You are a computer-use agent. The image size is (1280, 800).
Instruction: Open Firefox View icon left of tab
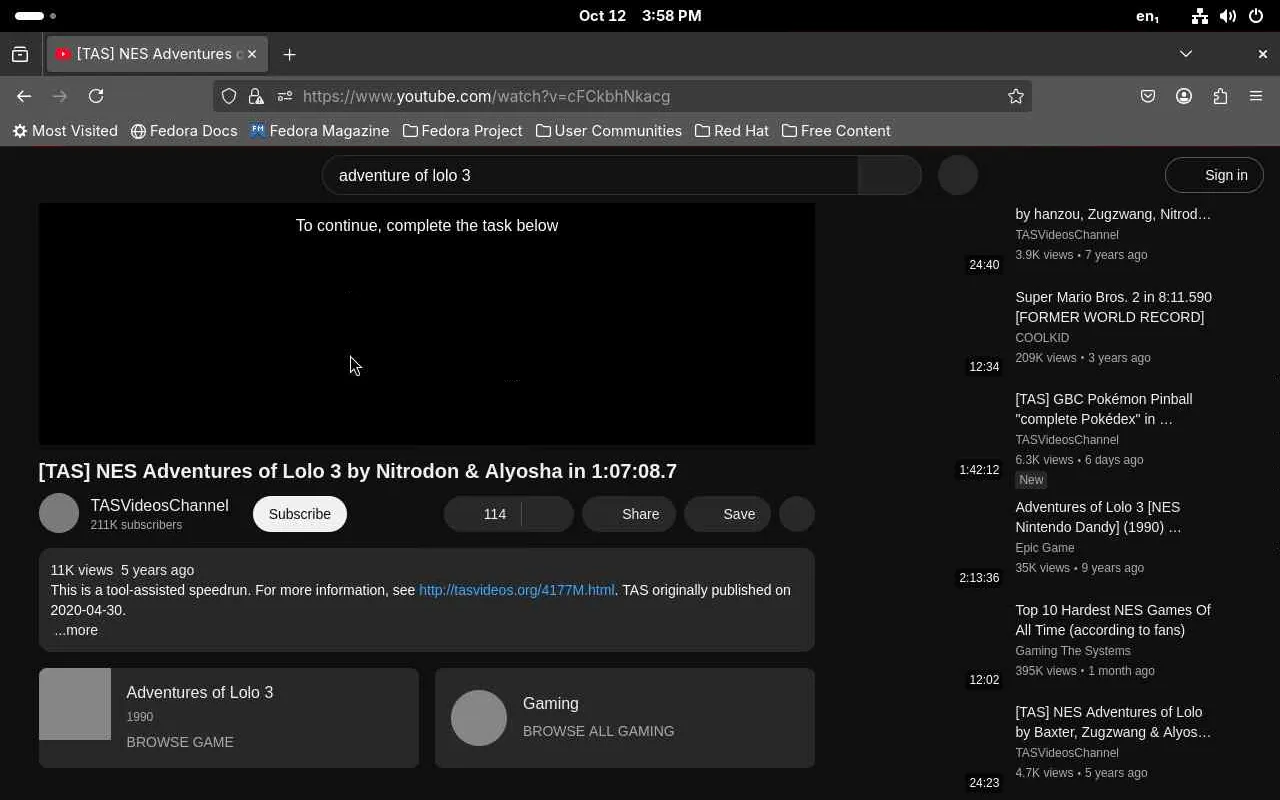(20, 54)
